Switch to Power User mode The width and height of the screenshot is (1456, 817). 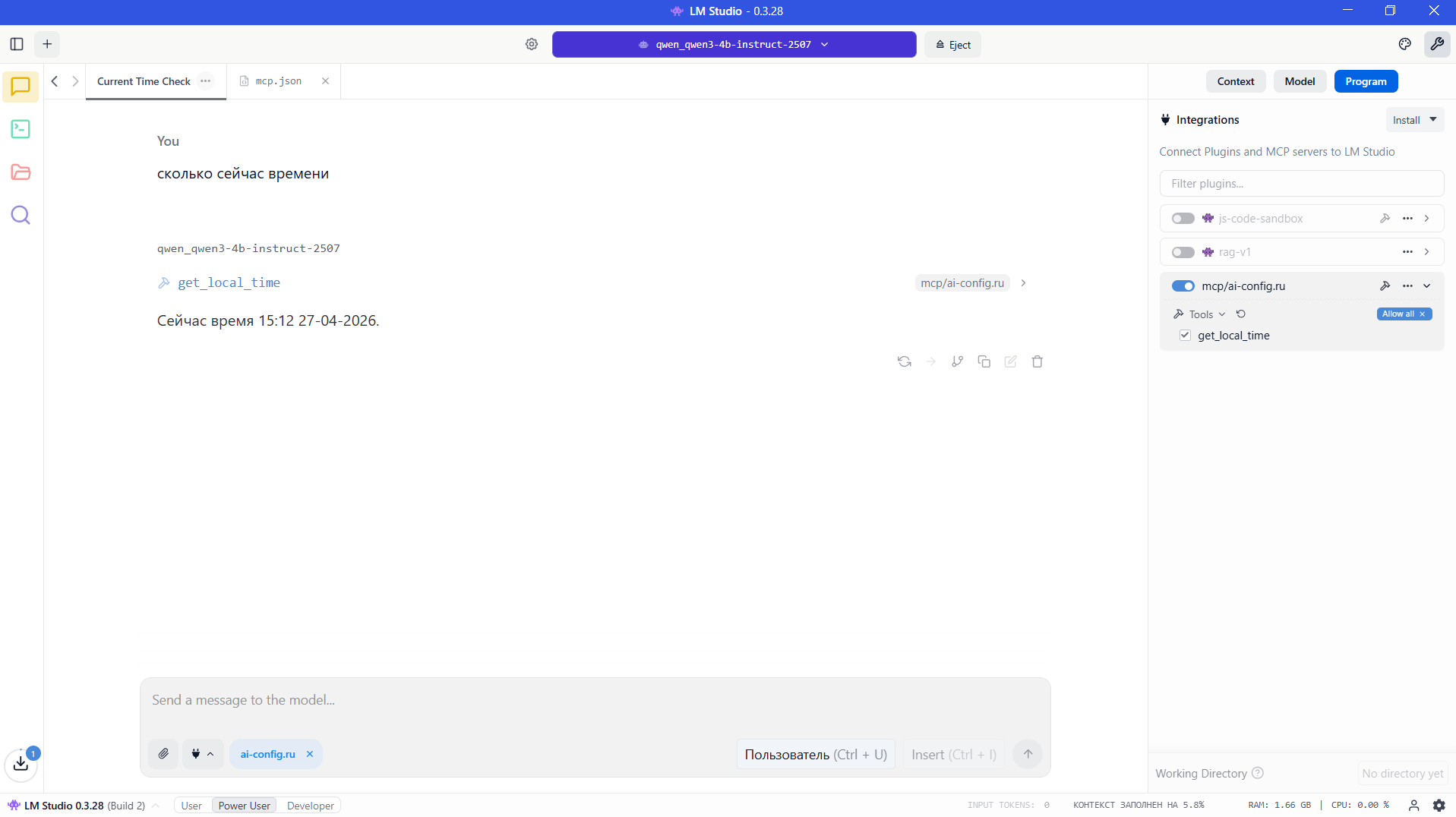(244, 806)
